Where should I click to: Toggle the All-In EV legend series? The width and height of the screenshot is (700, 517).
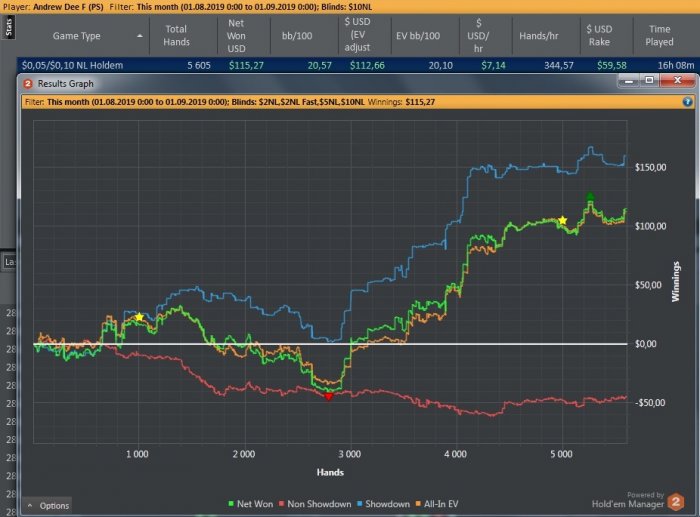coord(437,504)
